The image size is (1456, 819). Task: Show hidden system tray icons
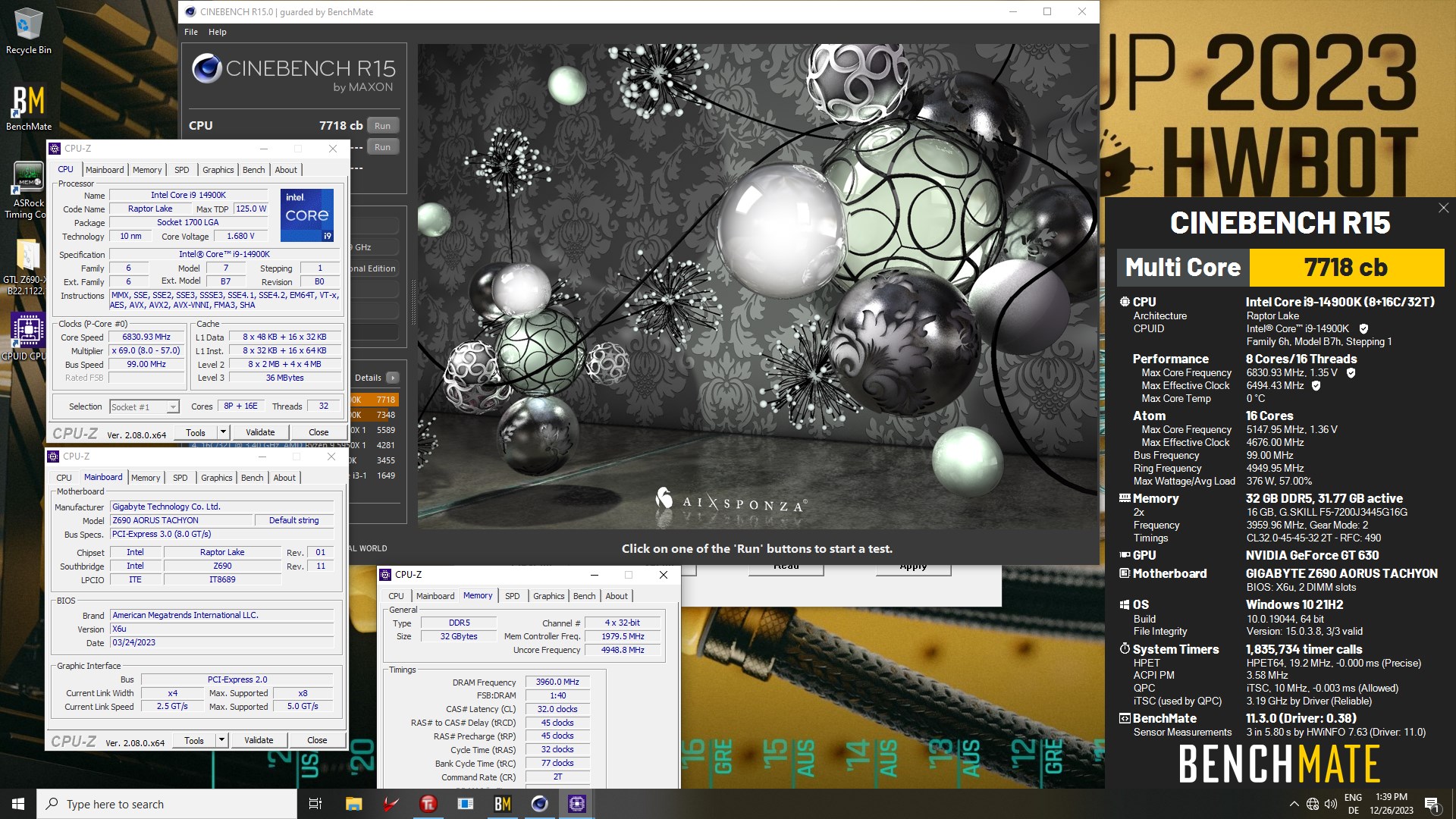1294,804
